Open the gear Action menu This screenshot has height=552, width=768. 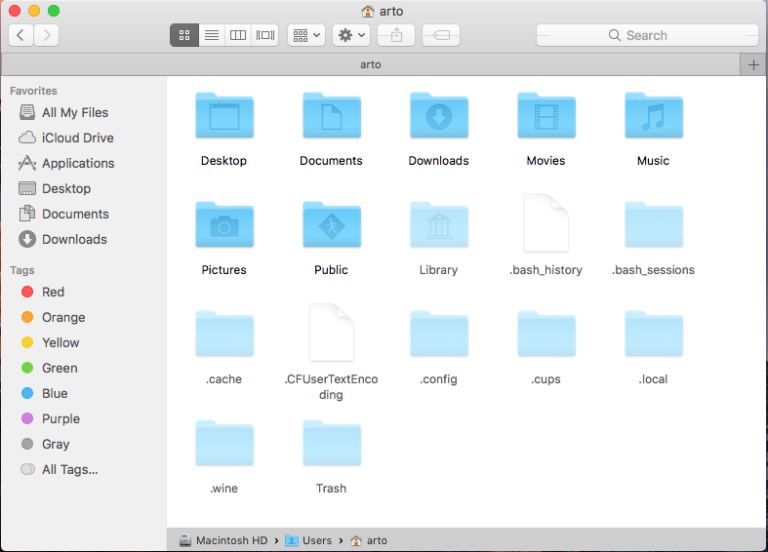(351, 35)
